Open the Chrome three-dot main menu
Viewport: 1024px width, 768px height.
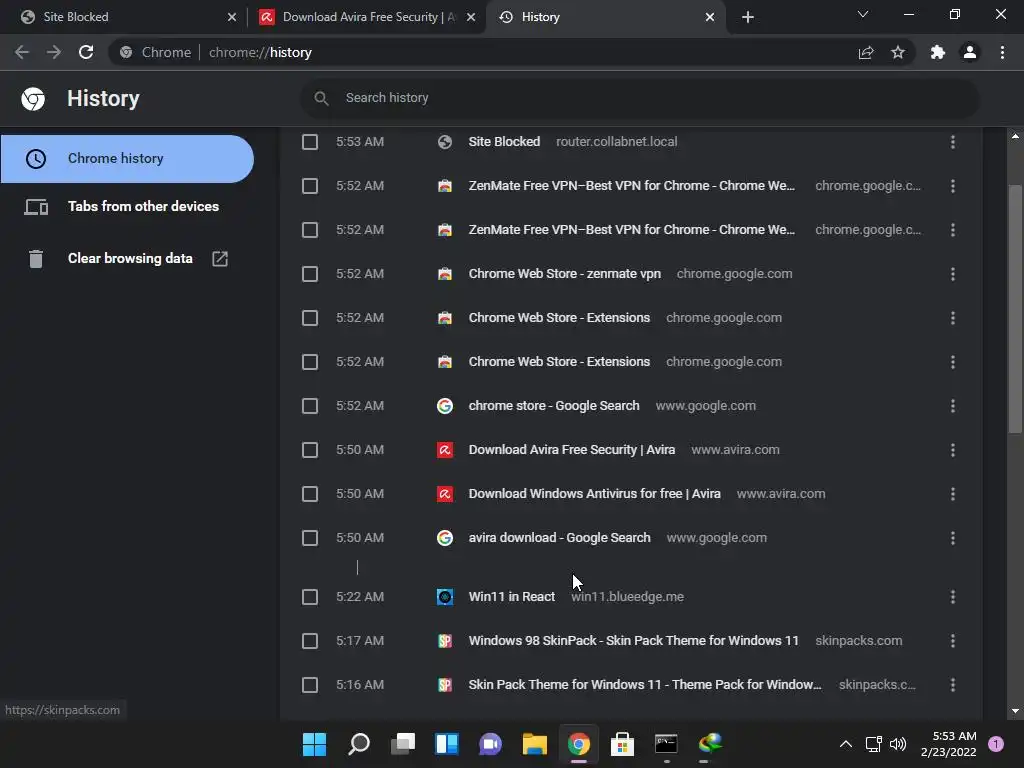pyautogui.click(x=1002, y=52)
